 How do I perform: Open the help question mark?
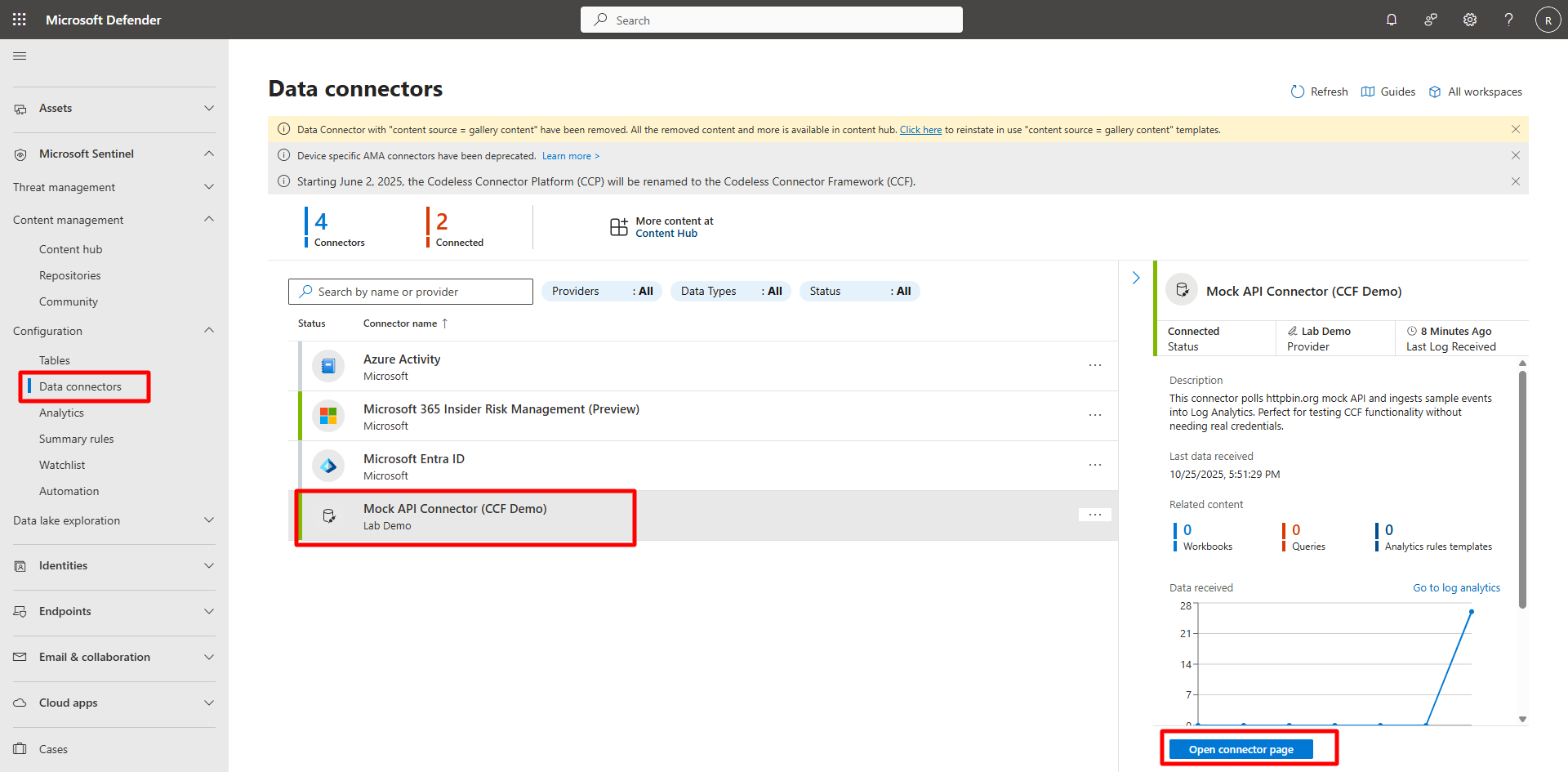tap(1509, 20)
